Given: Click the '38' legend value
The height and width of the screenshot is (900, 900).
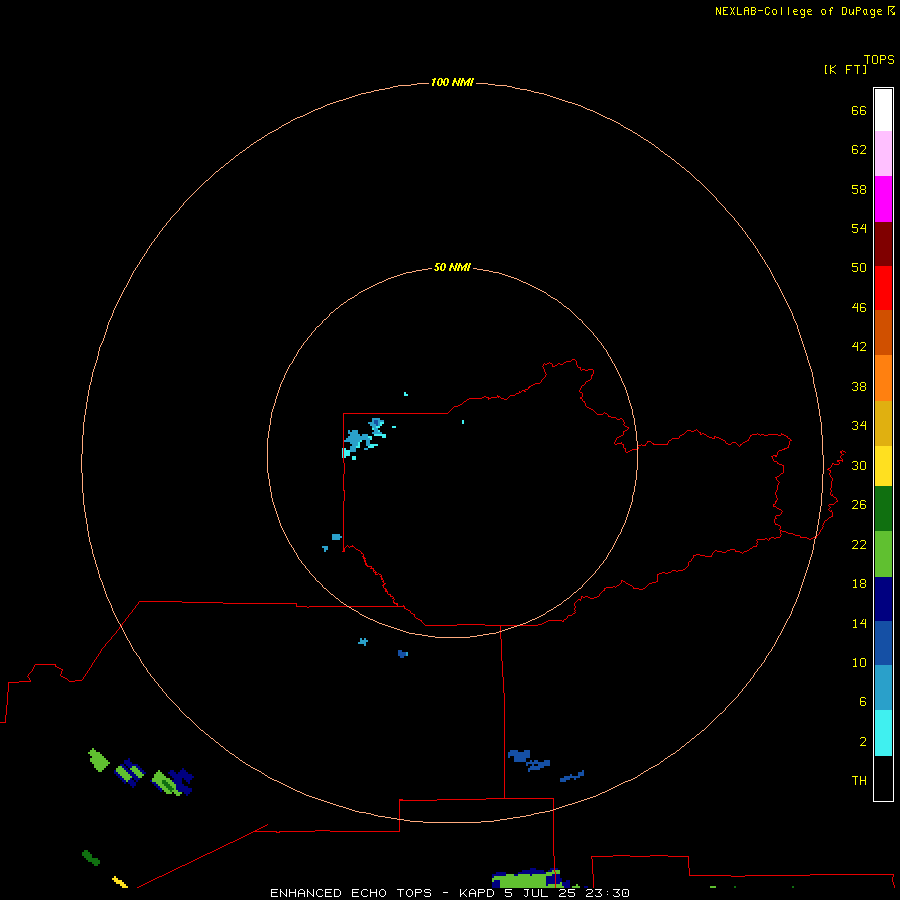Looking at the screenshot, I should point(859,386).
